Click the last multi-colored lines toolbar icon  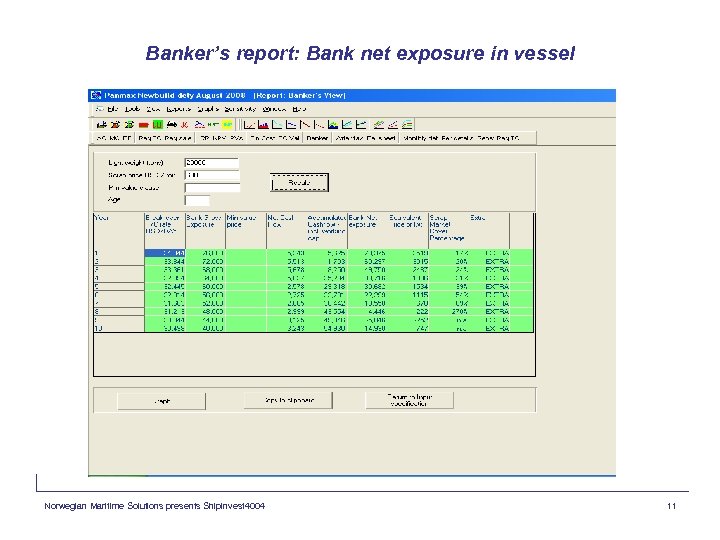(407, 124)
